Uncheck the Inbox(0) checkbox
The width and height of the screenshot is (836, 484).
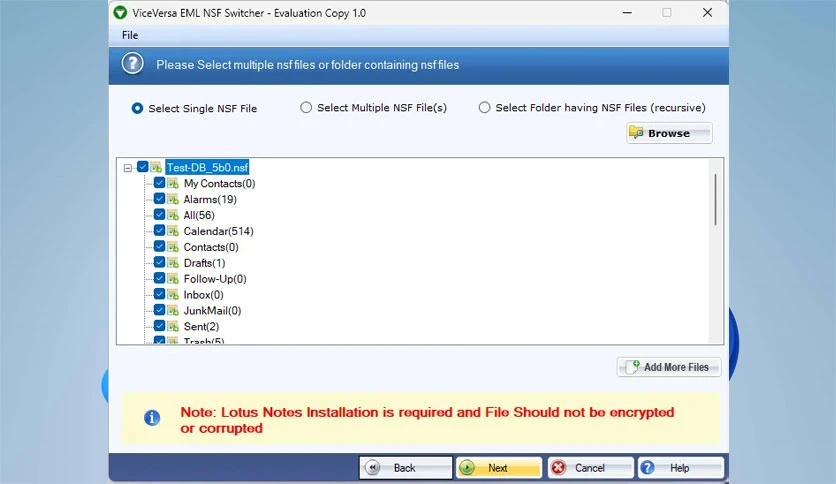[x=159, y=294]
